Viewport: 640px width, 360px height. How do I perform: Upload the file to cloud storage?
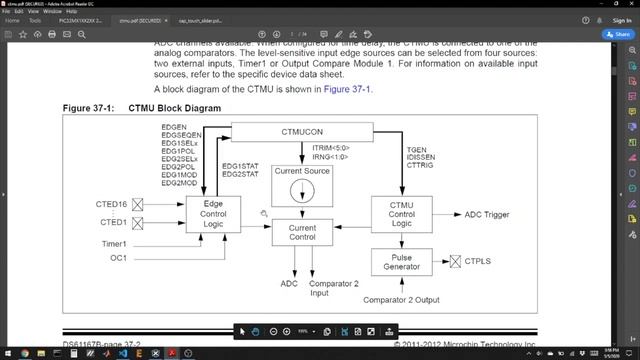click(x=38, y=35)
